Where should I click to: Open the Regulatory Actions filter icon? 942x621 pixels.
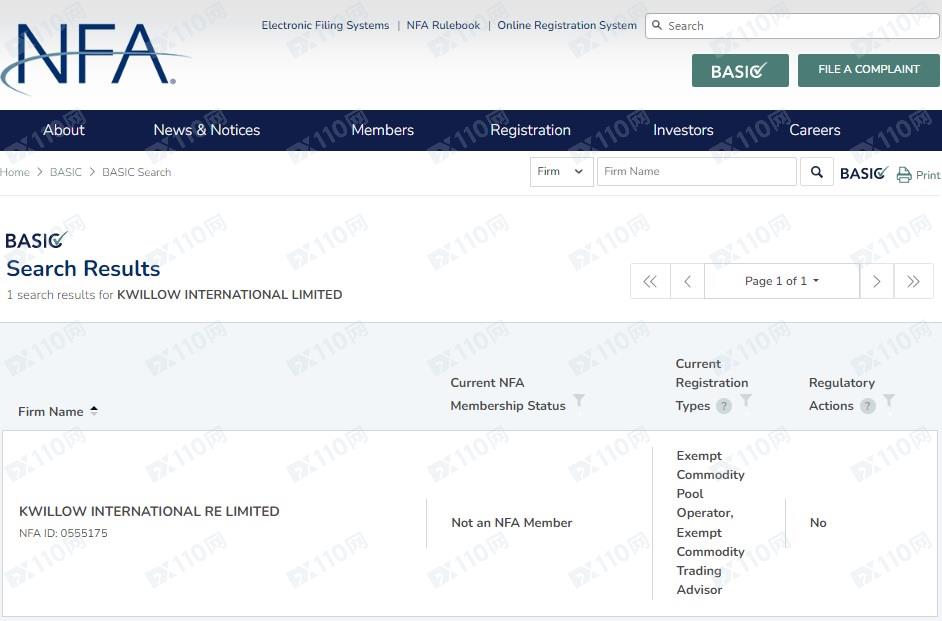click(889, 401)
